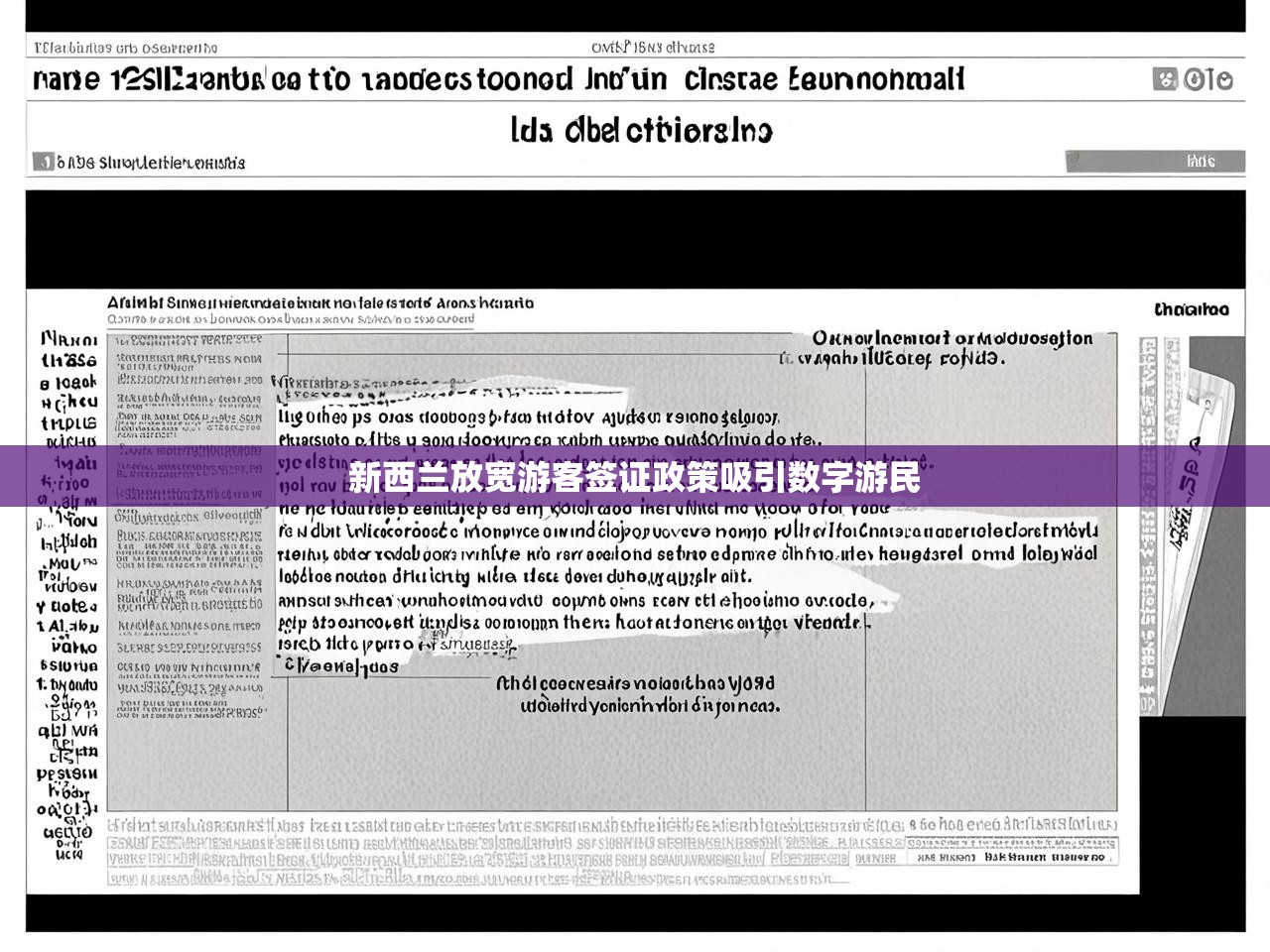Click the small centered text above the title
The height and width of the screenshot is (952, 1270).
(652, 47)
